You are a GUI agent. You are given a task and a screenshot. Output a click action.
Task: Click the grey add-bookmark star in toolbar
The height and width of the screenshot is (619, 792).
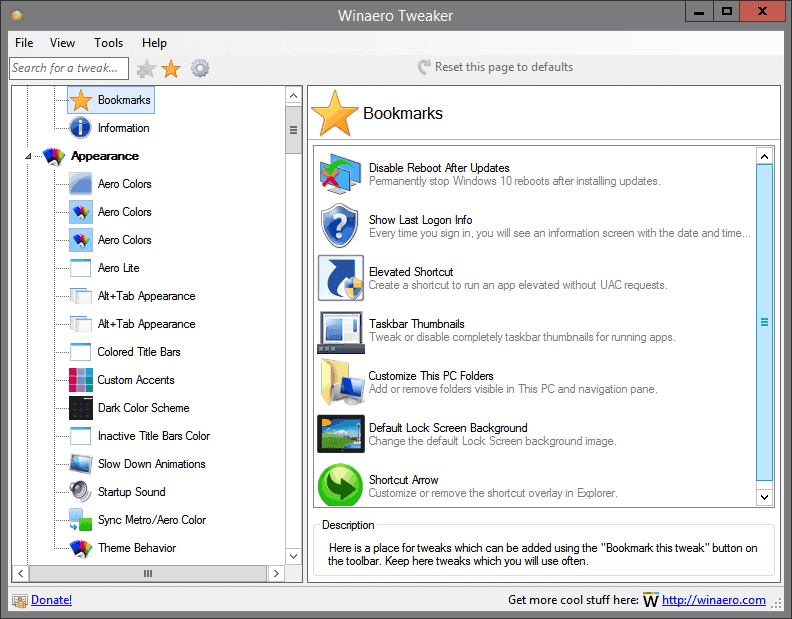pos(146,69)
